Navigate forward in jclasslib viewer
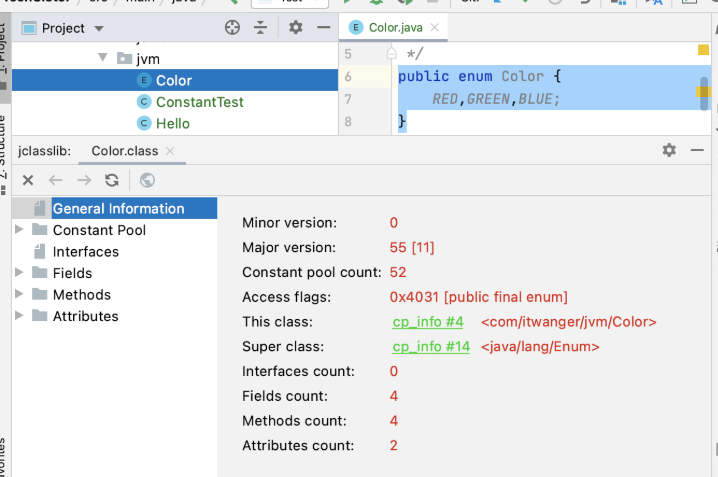This screenshot has height=477, width=718. point(84,180)
